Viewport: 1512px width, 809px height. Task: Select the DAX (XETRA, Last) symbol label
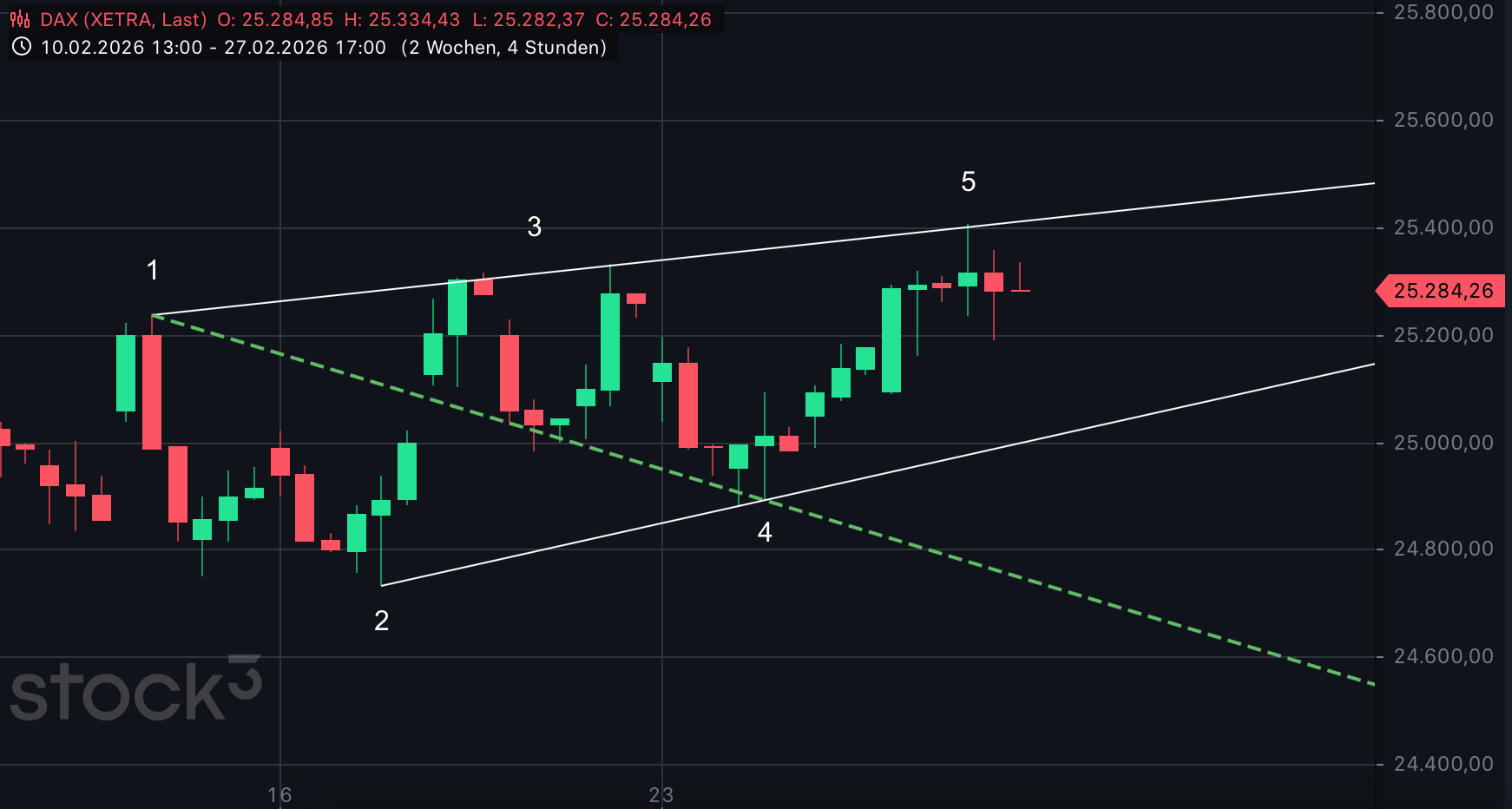123,20
